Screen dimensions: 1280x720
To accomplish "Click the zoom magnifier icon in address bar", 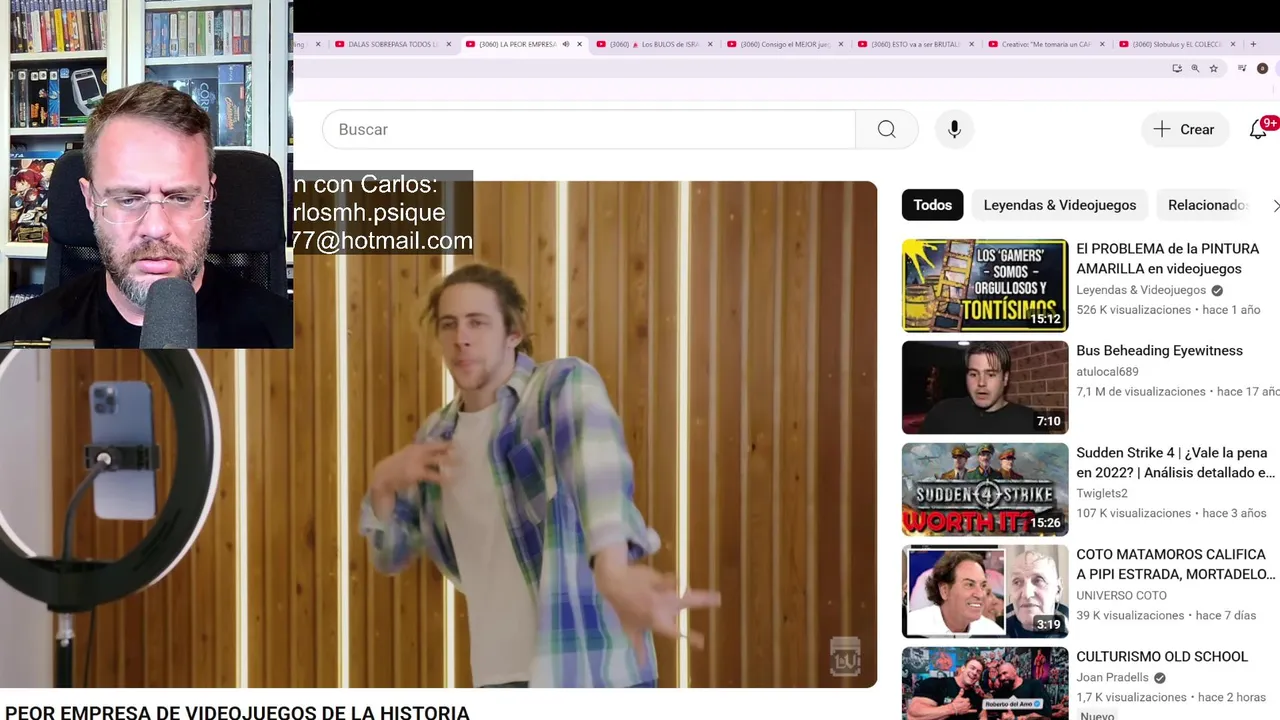I will (x=1195, y=69).
